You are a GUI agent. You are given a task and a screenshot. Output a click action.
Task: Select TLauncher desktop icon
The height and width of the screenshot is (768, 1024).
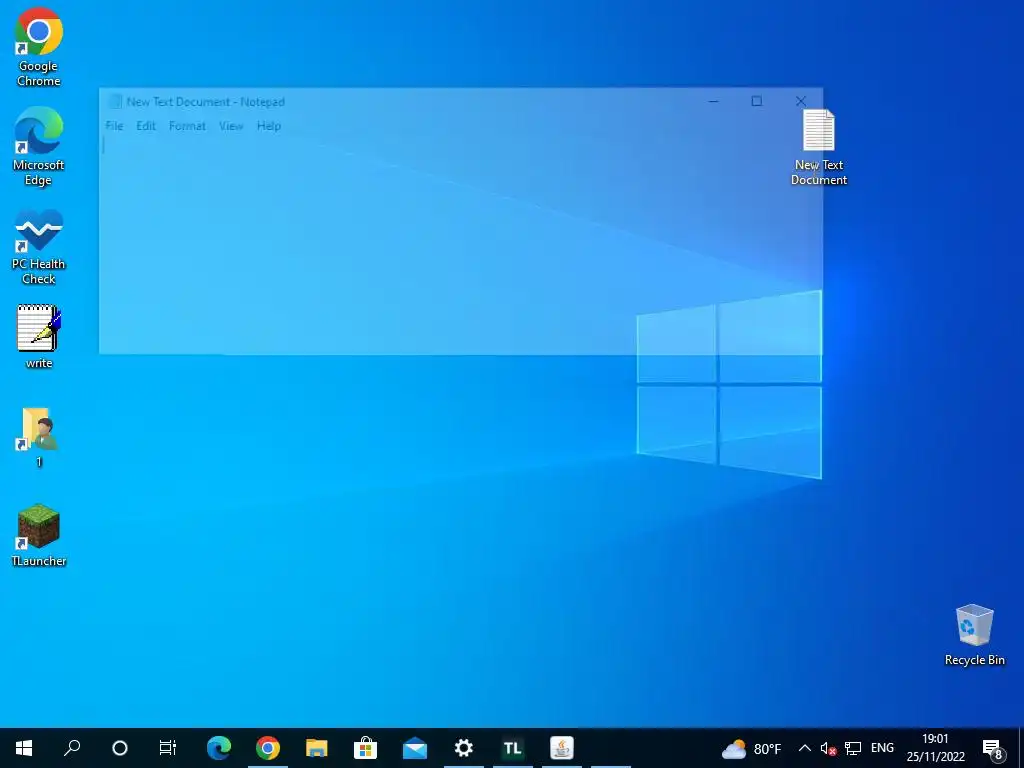coord(39,535)
